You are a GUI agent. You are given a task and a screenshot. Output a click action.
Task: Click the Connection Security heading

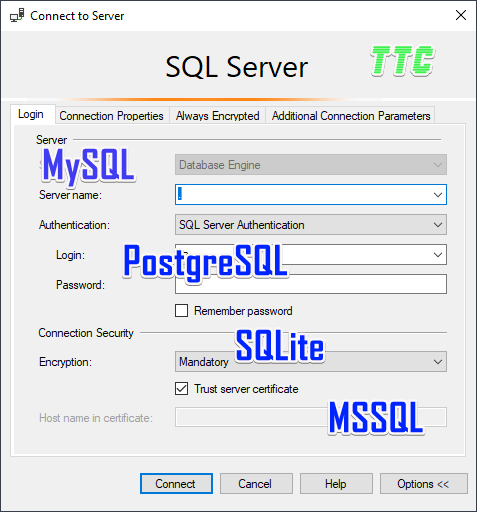(x=86, y=333)
